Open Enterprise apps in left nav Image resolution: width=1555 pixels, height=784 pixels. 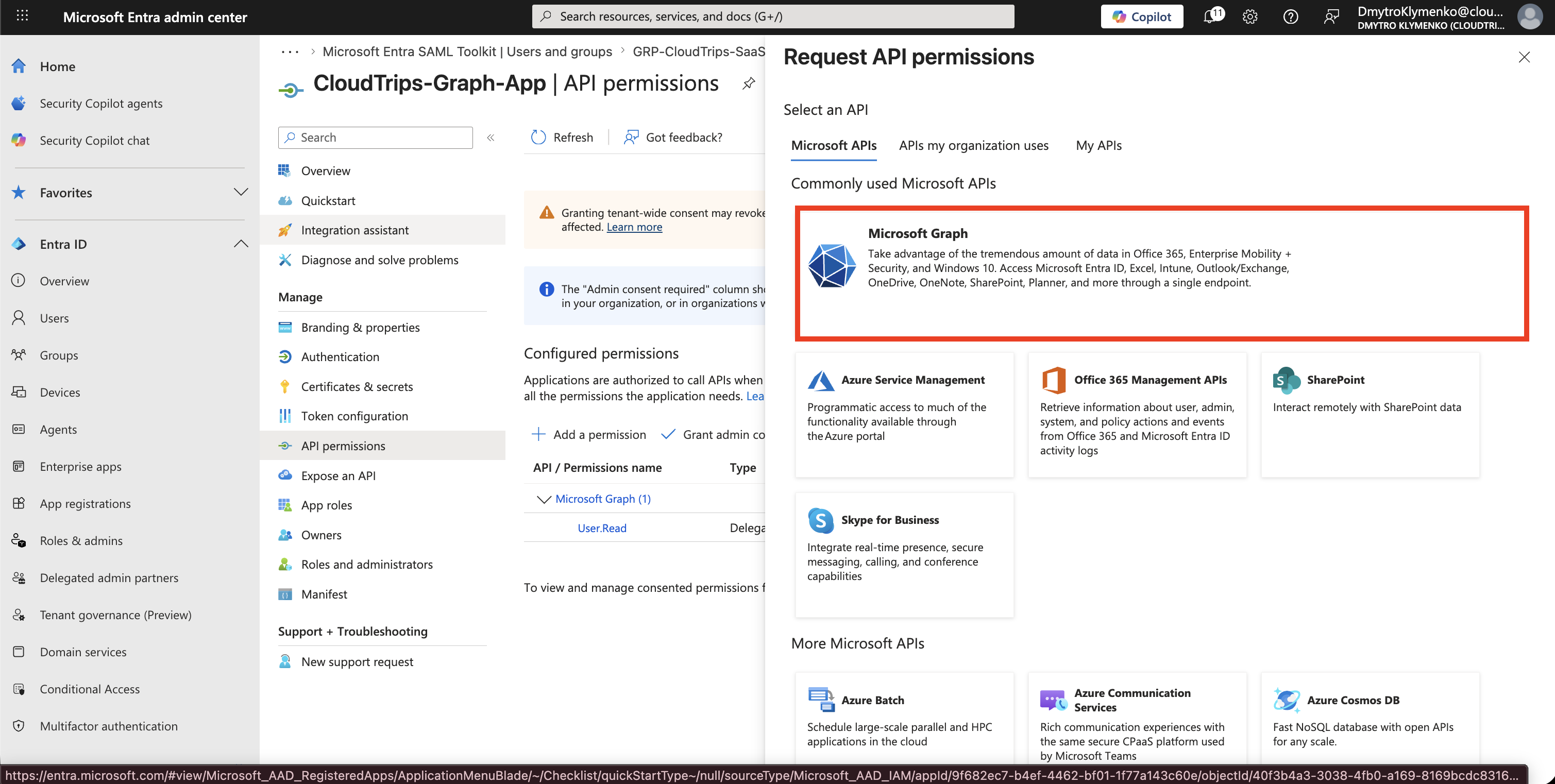coord(81,466)
